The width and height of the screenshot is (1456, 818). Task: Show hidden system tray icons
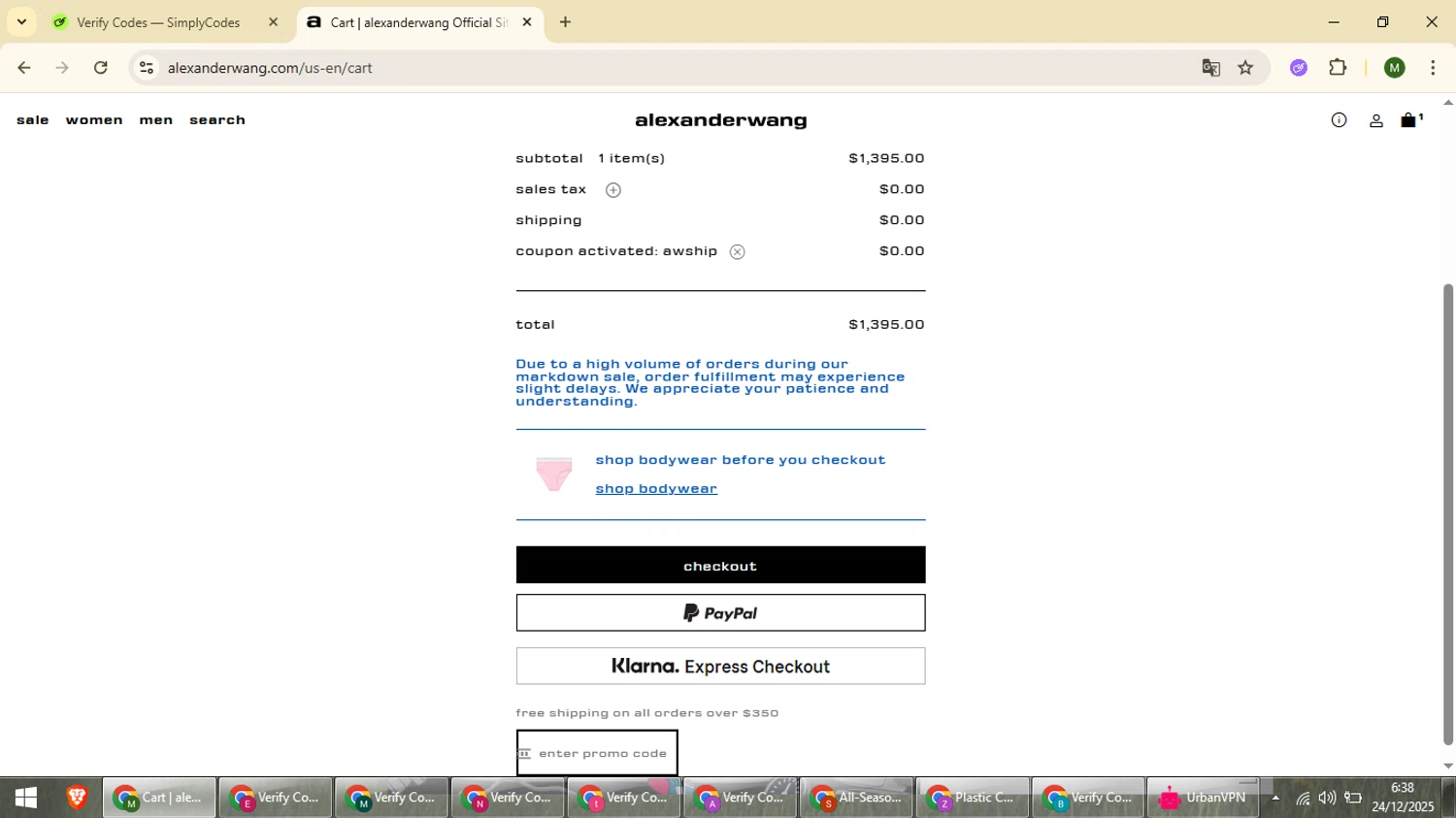1275,799
